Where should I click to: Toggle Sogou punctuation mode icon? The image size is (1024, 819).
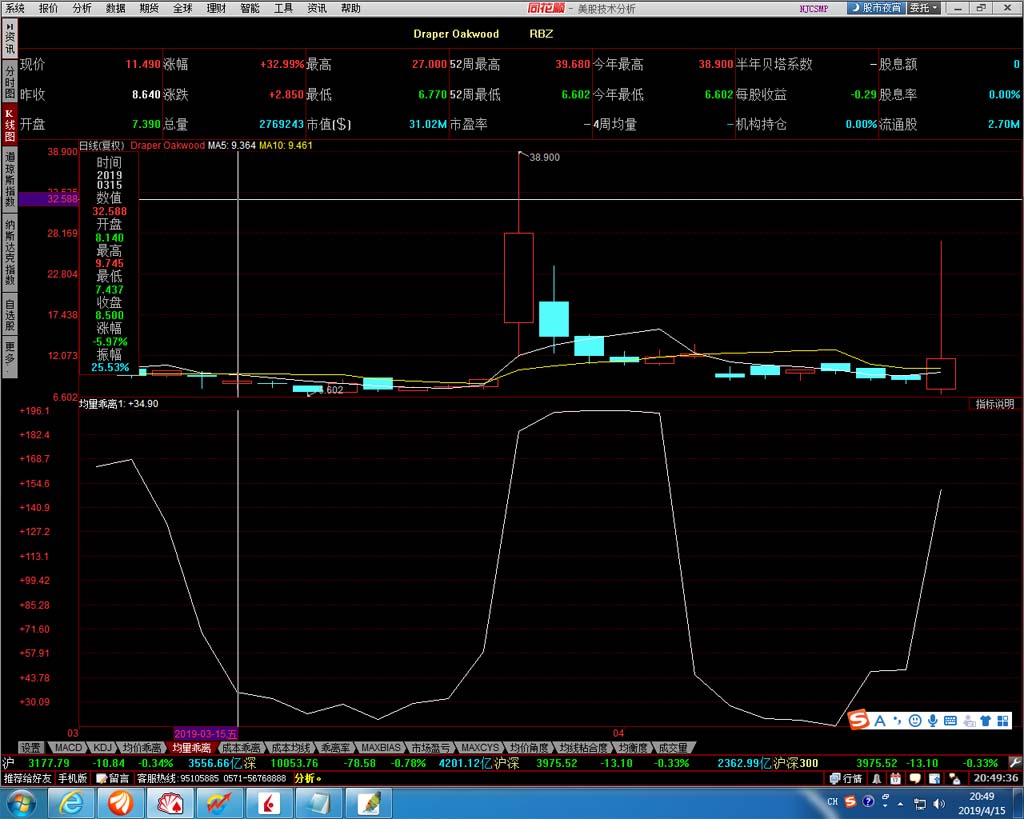pos(897,720)
